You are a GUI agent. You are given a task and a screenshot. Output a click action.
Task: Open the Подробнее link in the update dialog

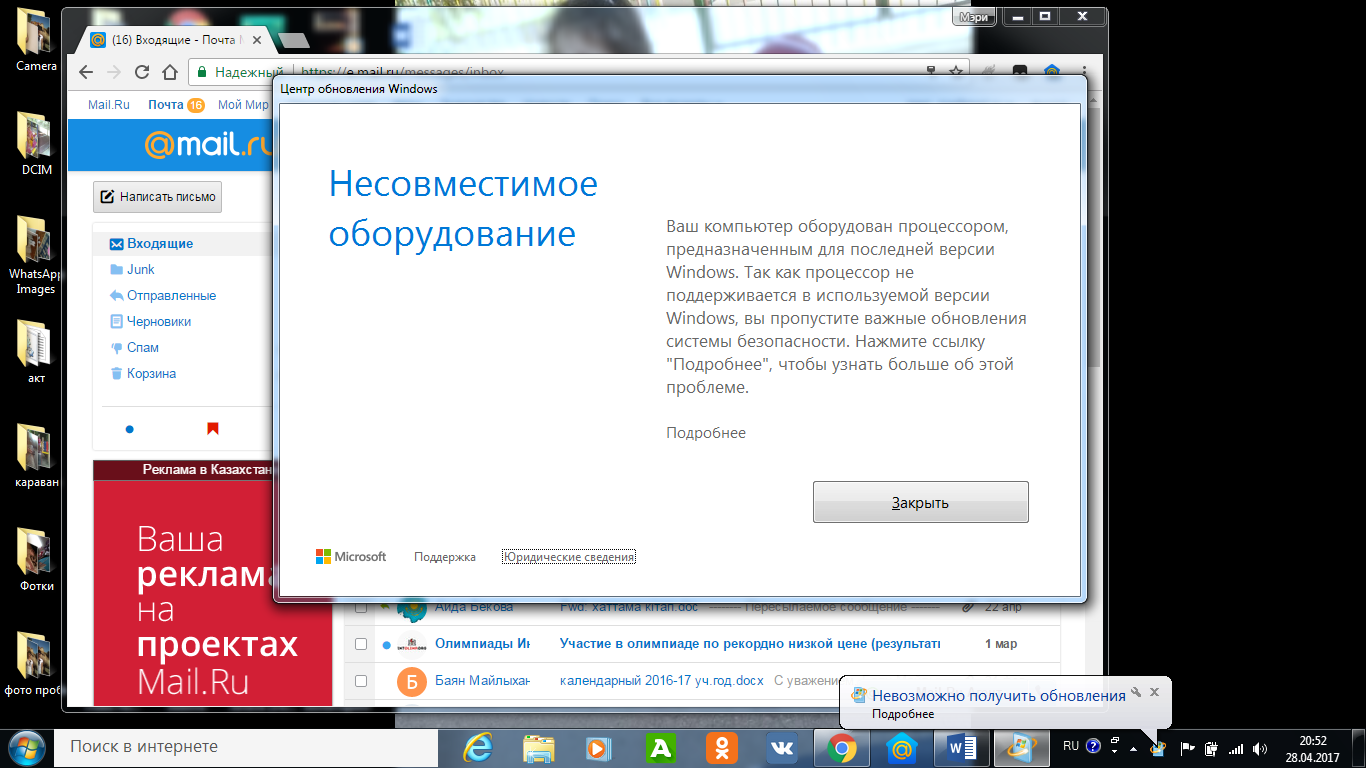[x=706, y=433]
